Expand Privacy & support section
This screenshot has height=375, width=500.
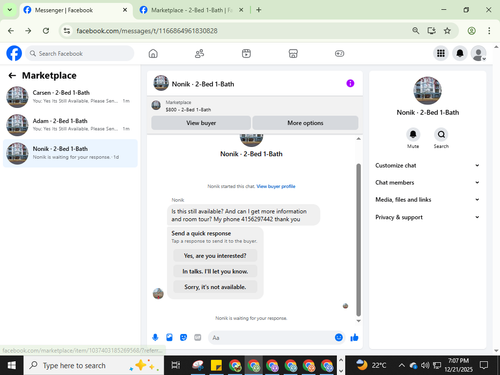427,217
